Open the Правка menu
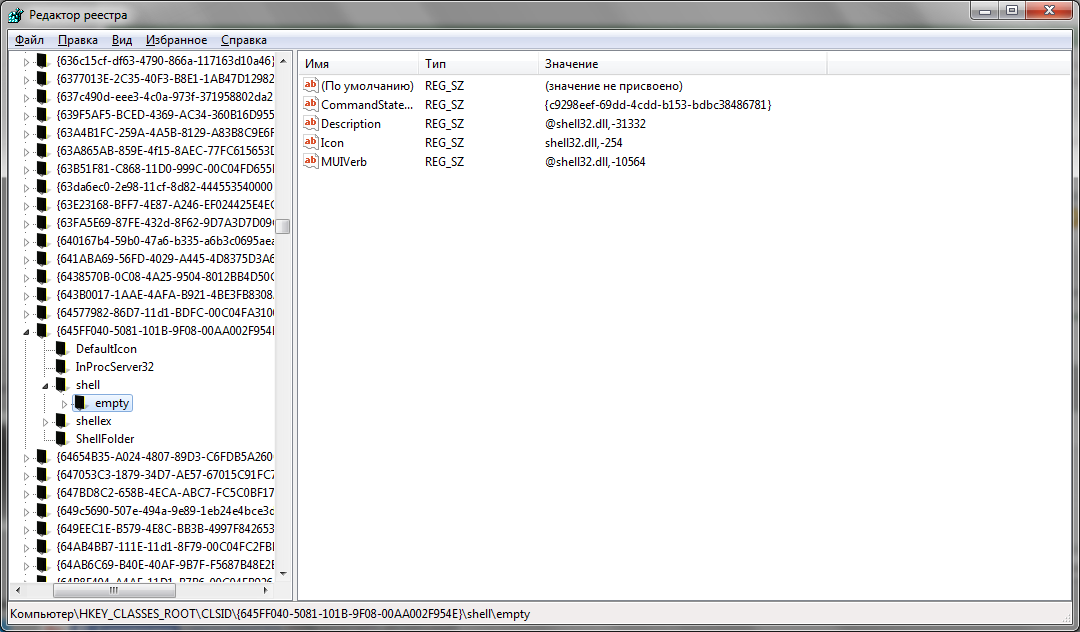This screenshot has width=1080, height=632. 77,40
